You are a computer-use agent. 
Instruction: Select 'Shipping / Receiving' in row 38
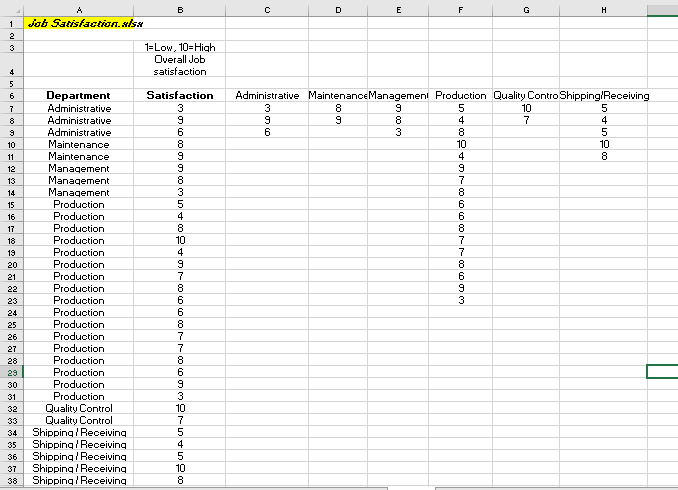pos(79,480)
